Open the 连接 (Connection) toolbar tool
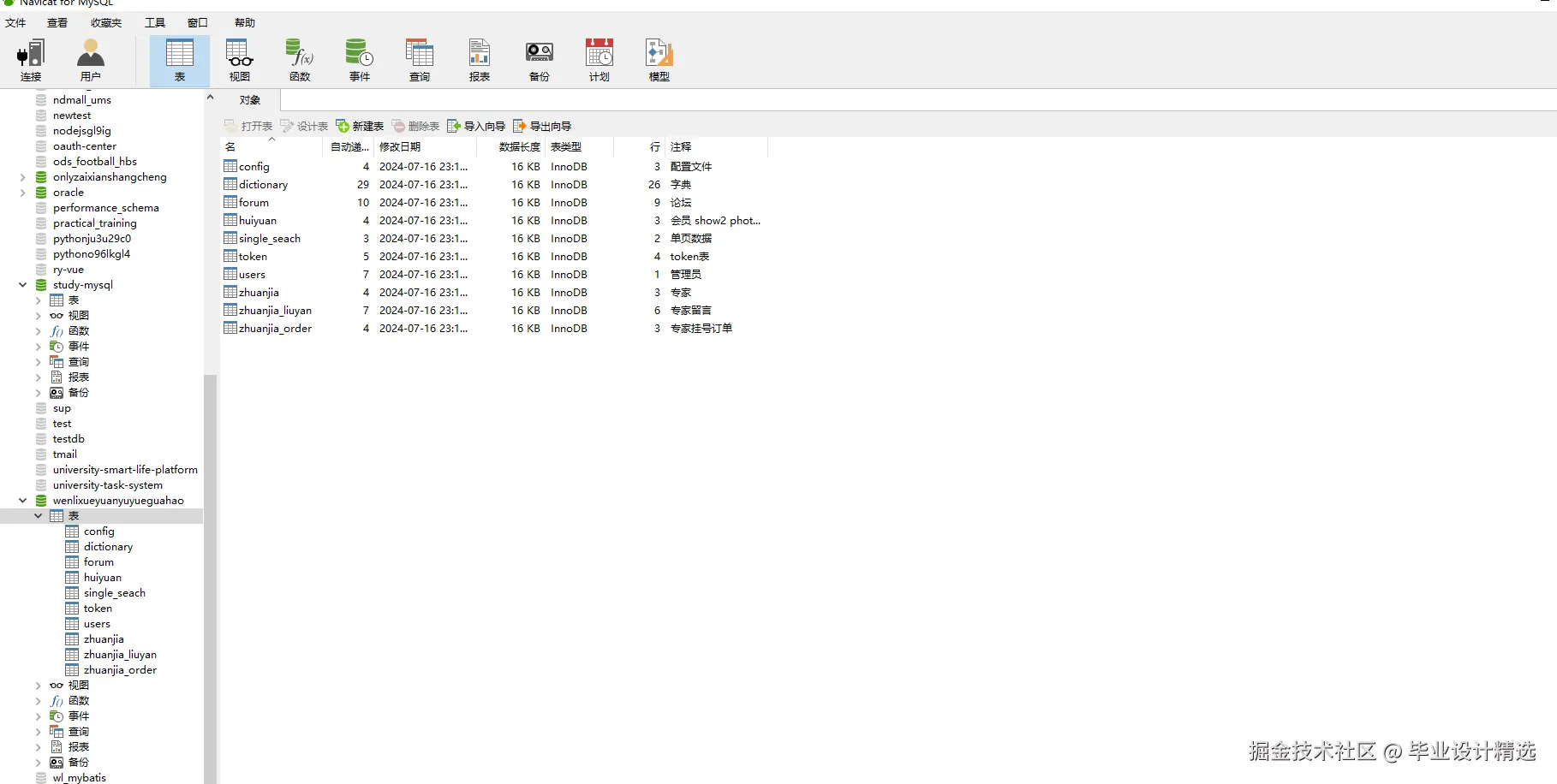Viewport: 1557px width, 784px height. [31, 61]
